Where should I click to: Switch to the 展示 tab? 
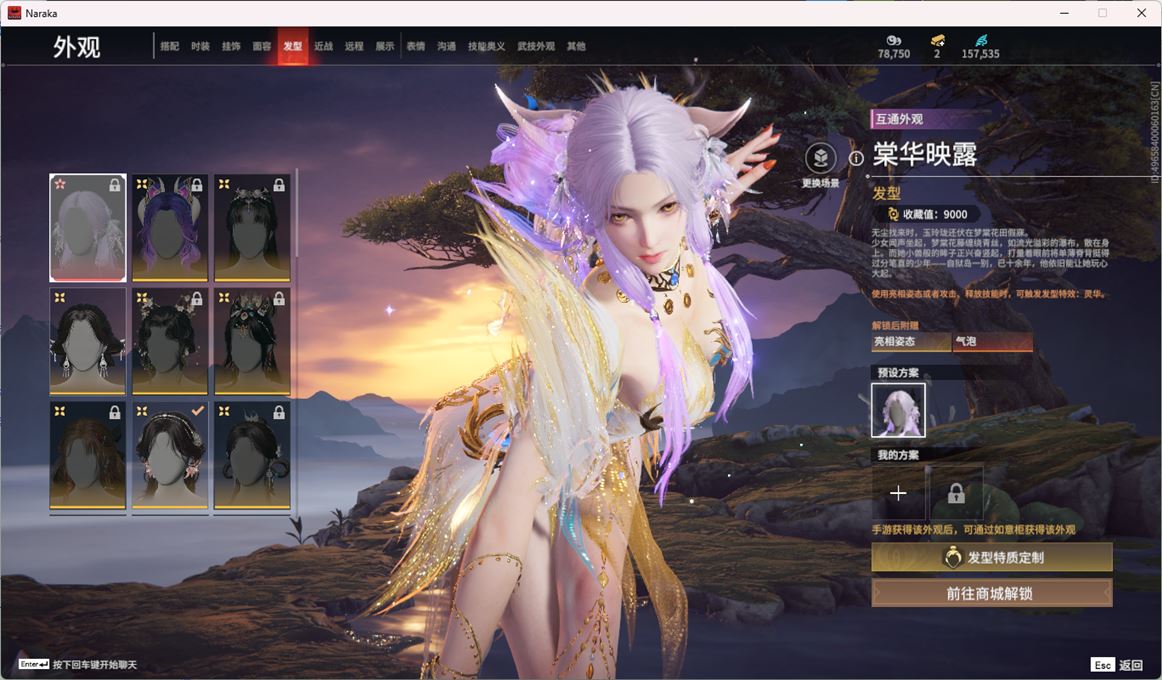point(385,46)
